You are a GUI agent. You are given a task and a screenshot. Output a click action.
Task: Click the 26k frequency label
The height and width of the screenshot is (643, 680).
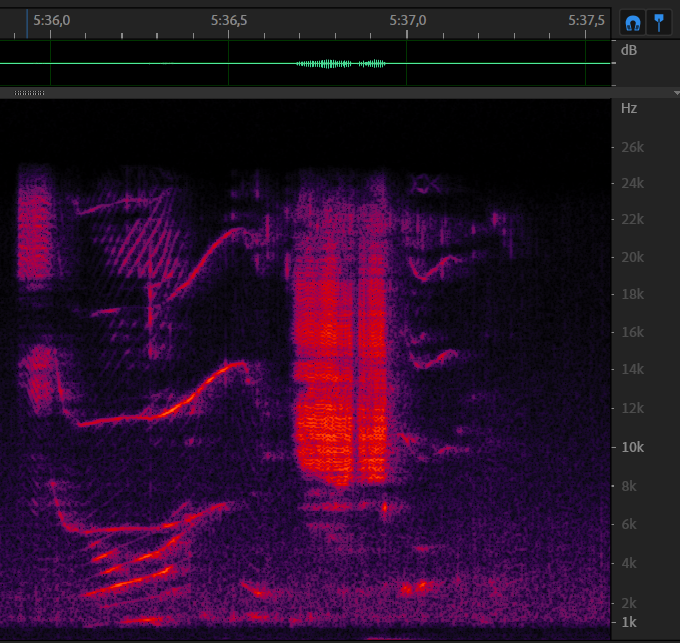632,147
